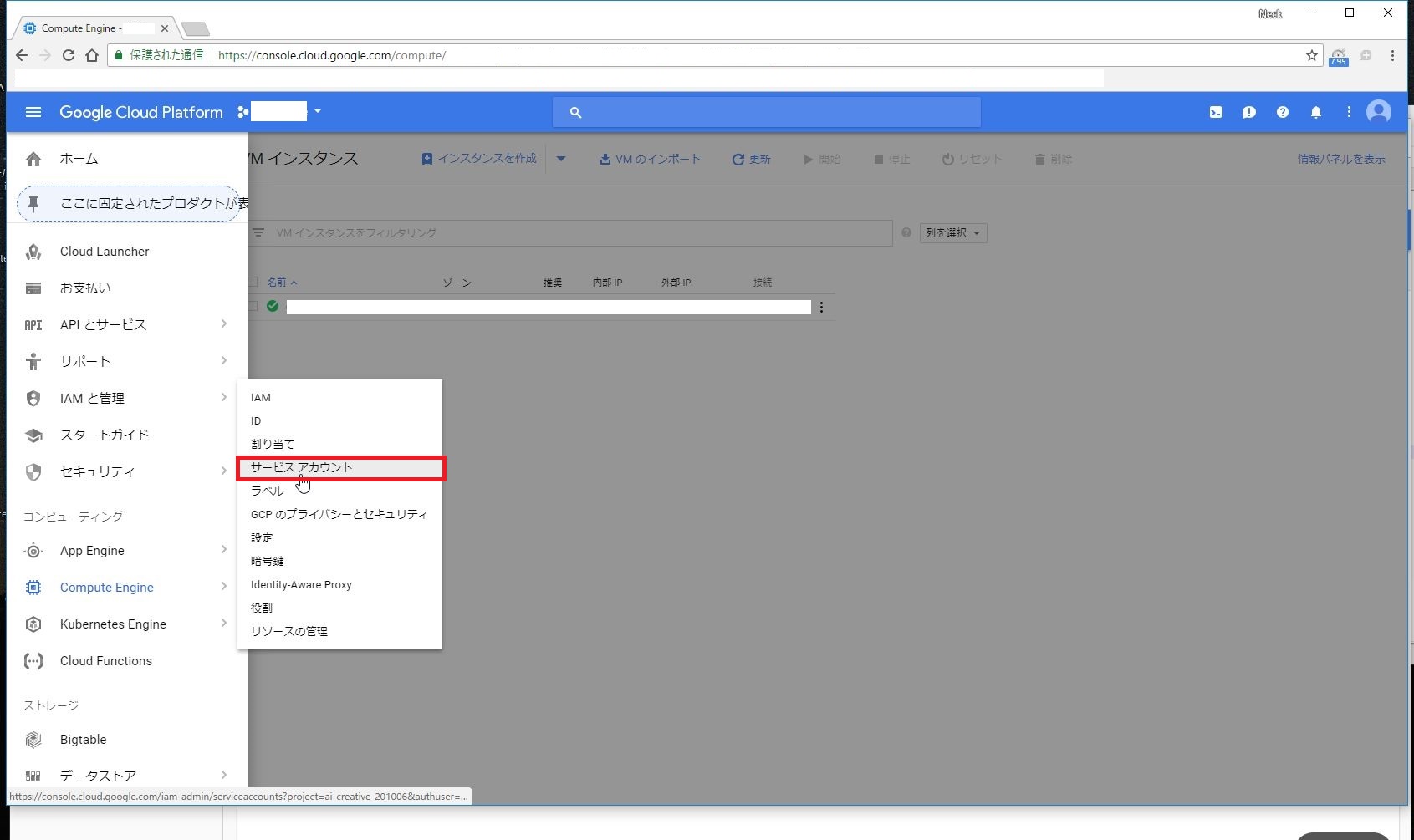Select 割り当て from the submenu
Screen dimensions: 1414x840
pos(339,445)
